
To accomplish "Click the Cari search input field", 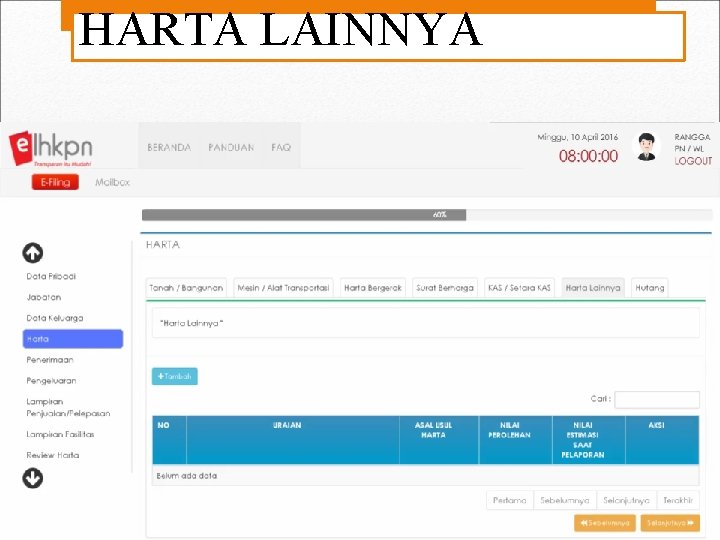I will coord(657,399).
